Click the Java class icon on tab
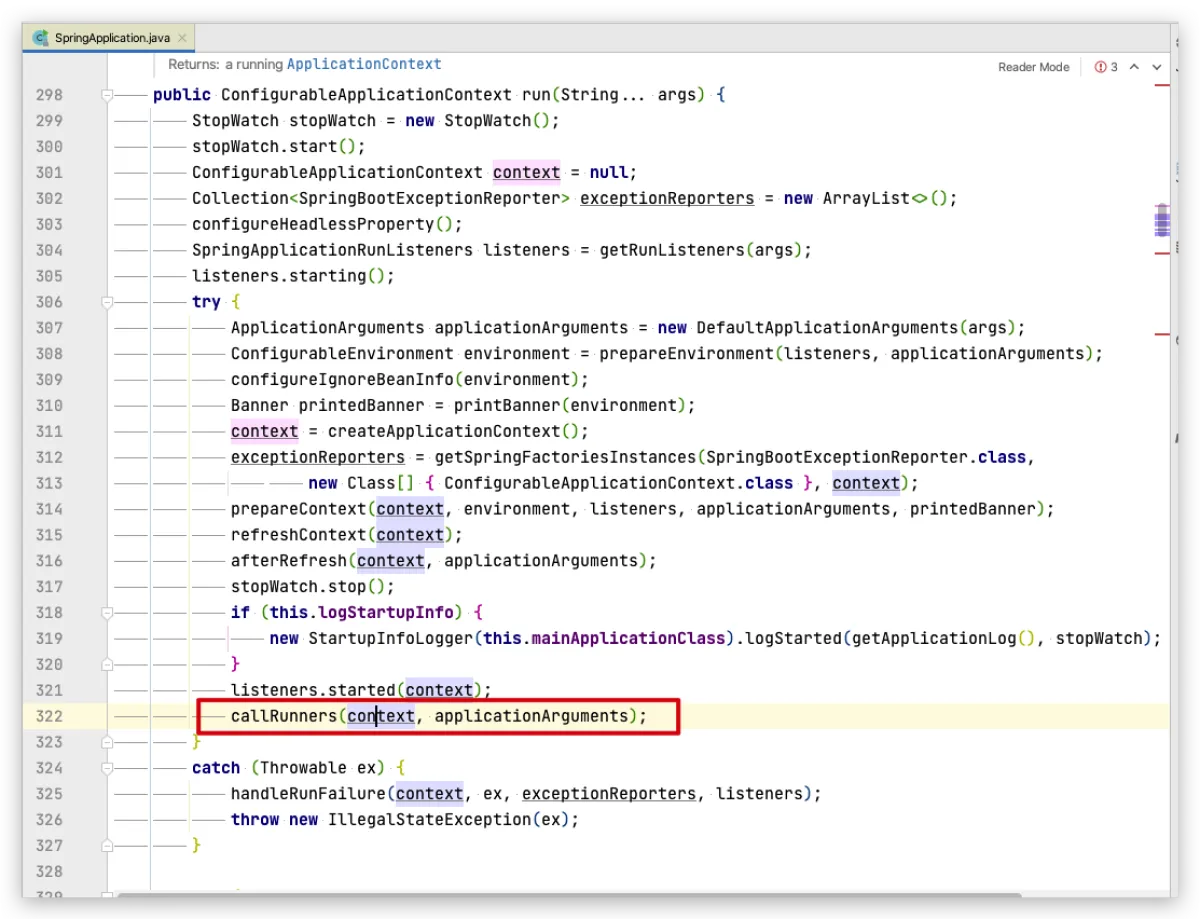This screenshot has height=919, width=1200. click(41, 38)
